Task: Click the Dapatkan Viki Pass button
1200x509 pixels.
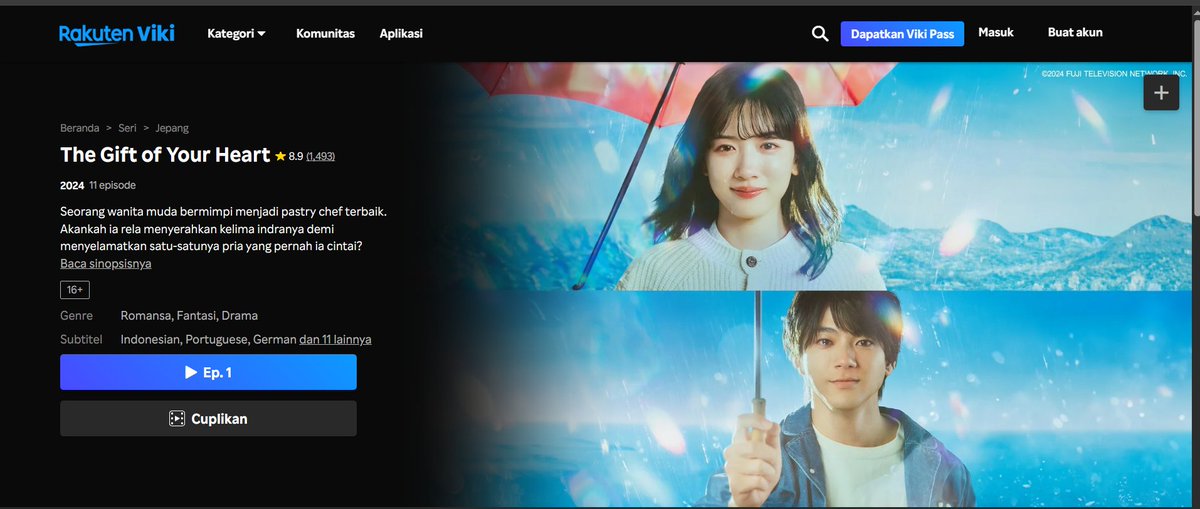Action: point(902,34)
